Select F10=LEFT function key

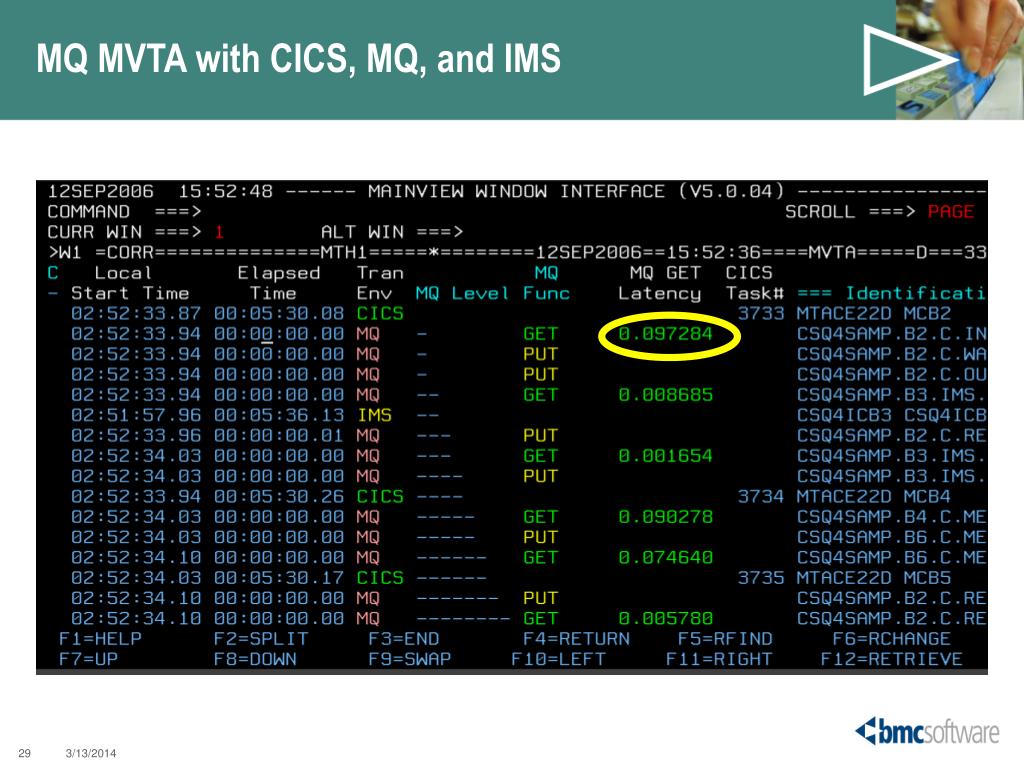coord(558,659)
